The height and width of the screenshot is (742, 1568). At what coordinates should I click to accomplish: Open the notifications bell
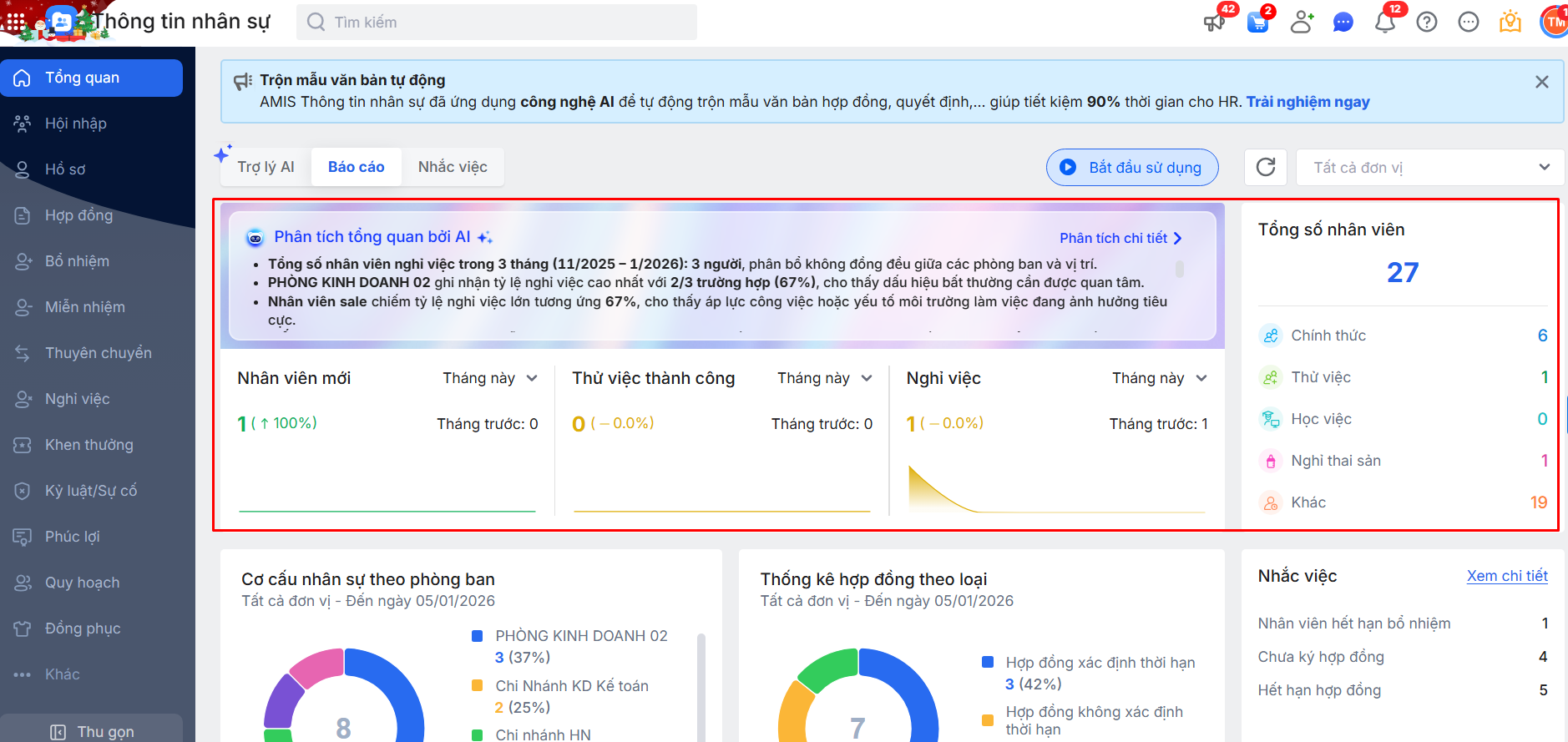point(1385,22)
